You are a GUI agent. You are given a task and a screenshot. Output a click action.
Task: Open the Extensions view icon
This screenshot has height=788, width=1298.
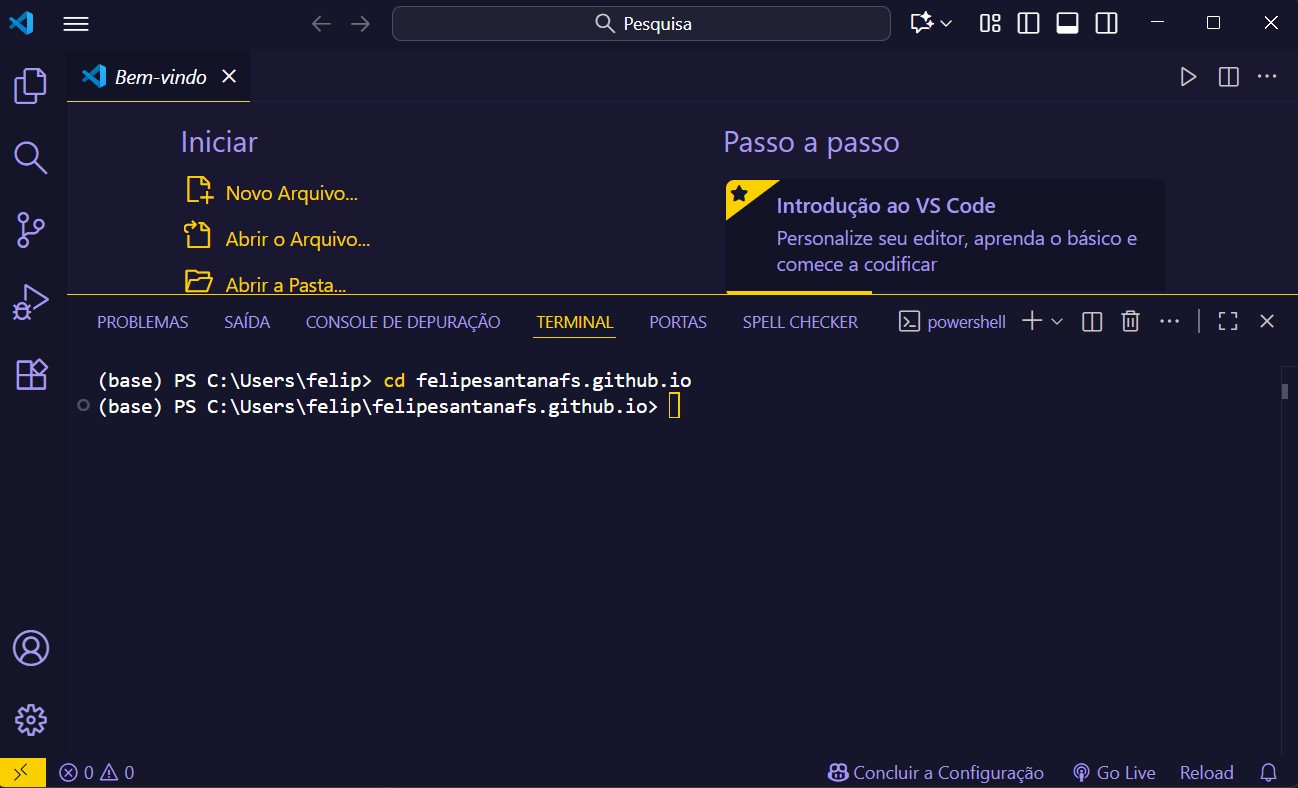29,375
